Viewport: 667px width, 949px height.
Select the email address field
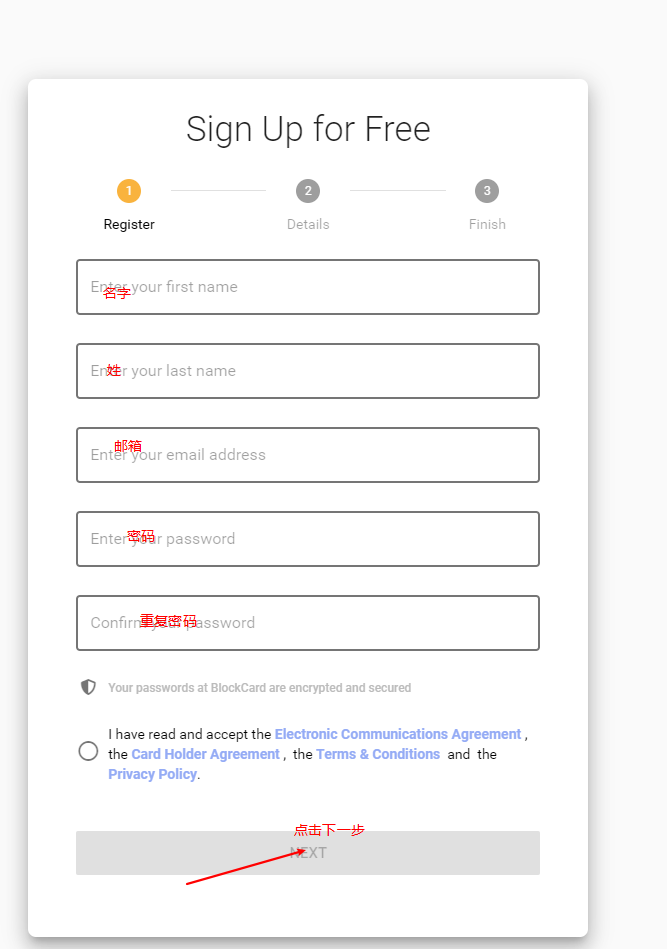[308, 455]
